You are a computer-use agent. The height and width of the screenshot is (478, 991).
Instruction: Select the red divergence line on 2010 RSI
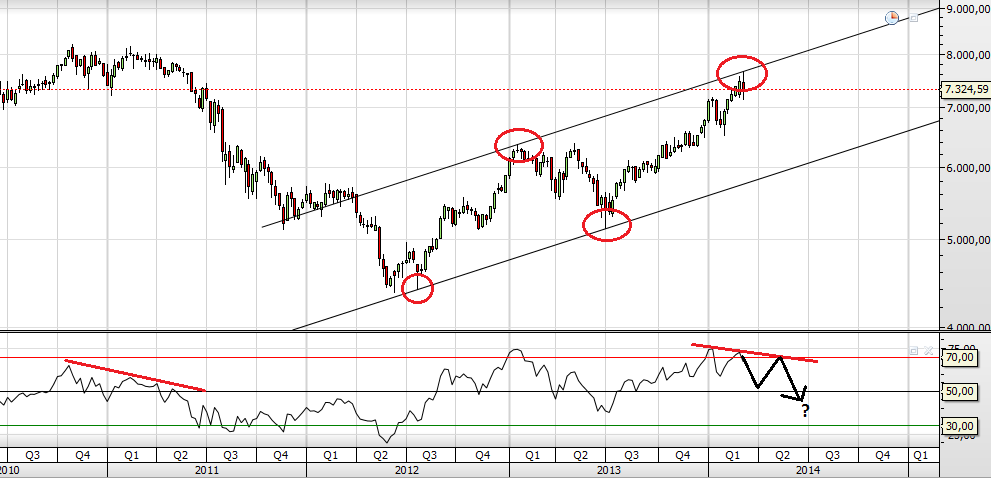(x=135, y=376)
